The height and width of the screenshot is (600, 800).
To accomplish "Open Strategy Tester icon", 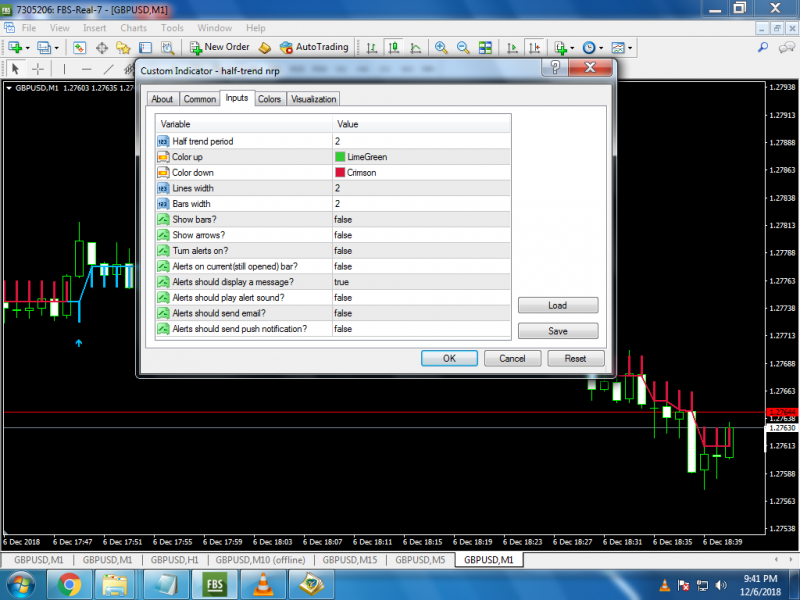I will 167,47.
